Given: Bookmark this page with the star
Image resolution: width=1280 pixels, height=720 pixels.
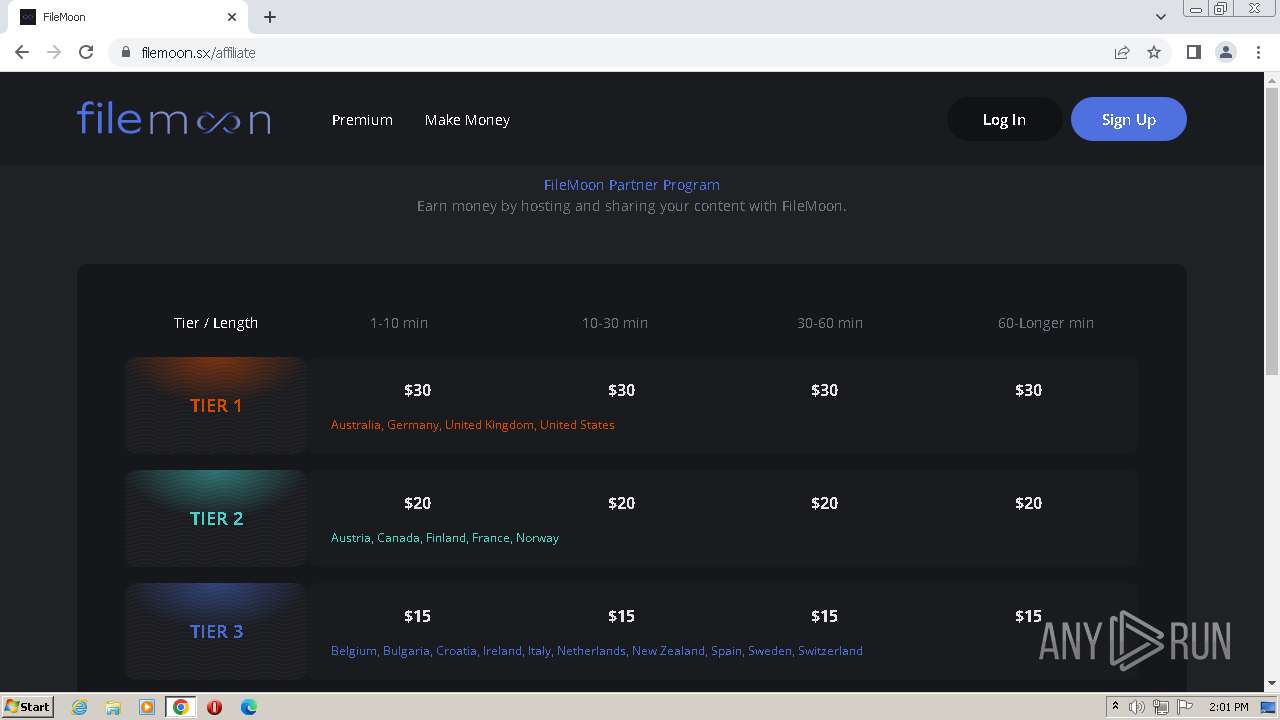Looking at the screenshot, I should point(1154,52).
